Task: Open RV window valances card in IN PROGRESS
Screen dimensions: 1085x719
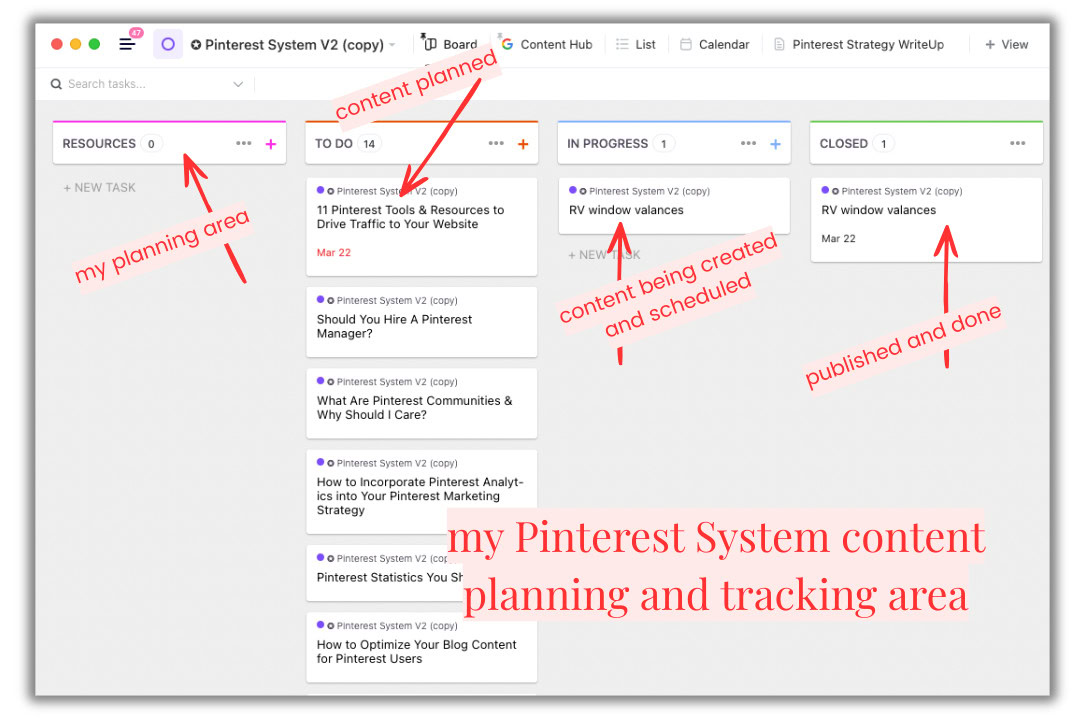Action: pos(674,206)
